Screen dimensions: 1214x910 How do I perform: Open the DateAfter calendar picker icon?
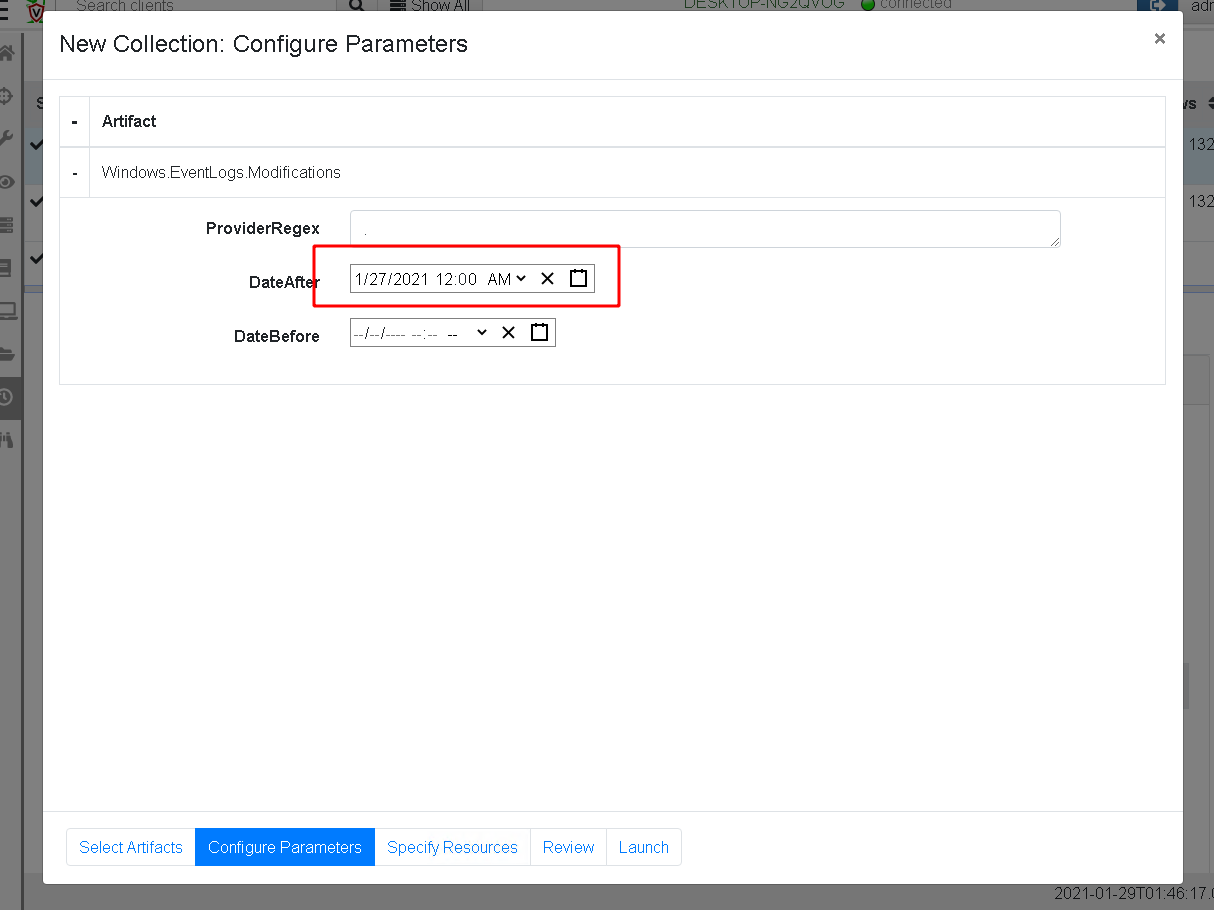578,279
